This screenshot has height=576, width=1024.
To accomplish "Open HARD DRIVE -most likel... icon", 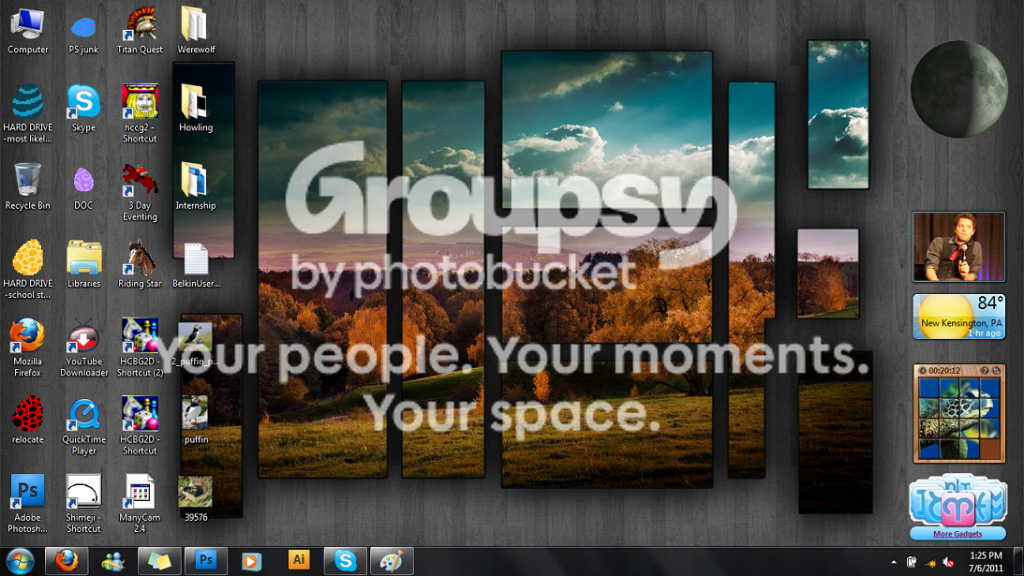I will (x=27, y=114).
